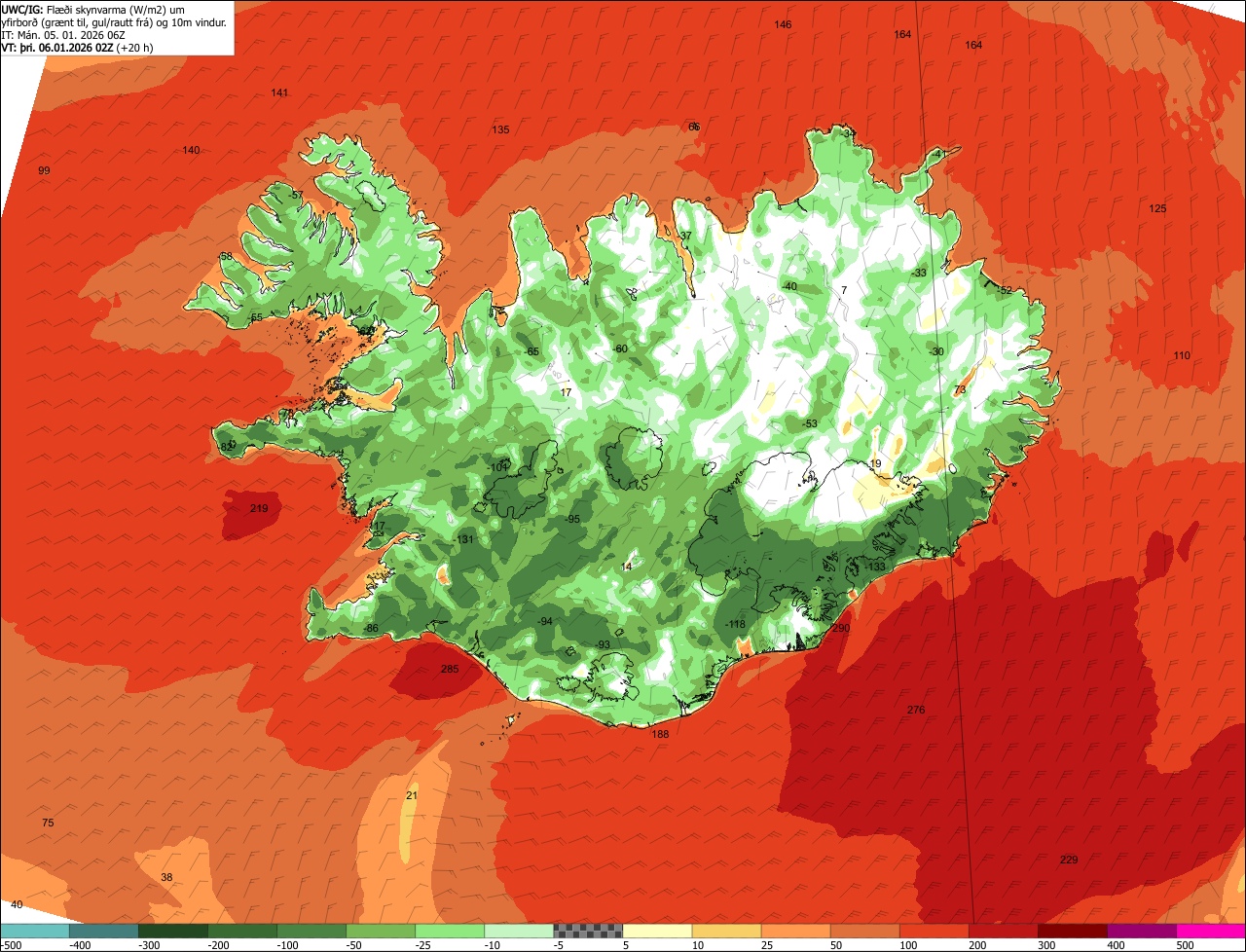Click the flux value 290 at the southeast coast
The height and width of the screenshot is (952, 1246).
pyautogui.click(x=841, y=628)
